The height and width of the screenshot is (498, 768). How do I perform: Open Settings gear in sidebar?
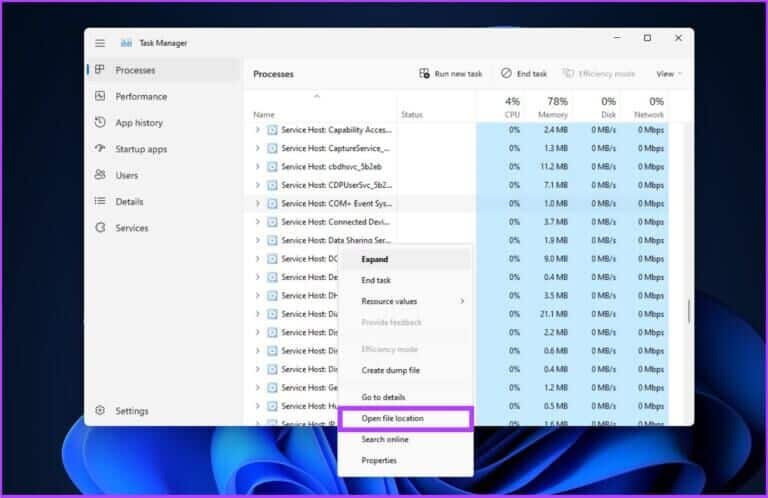tap(100, 411)
